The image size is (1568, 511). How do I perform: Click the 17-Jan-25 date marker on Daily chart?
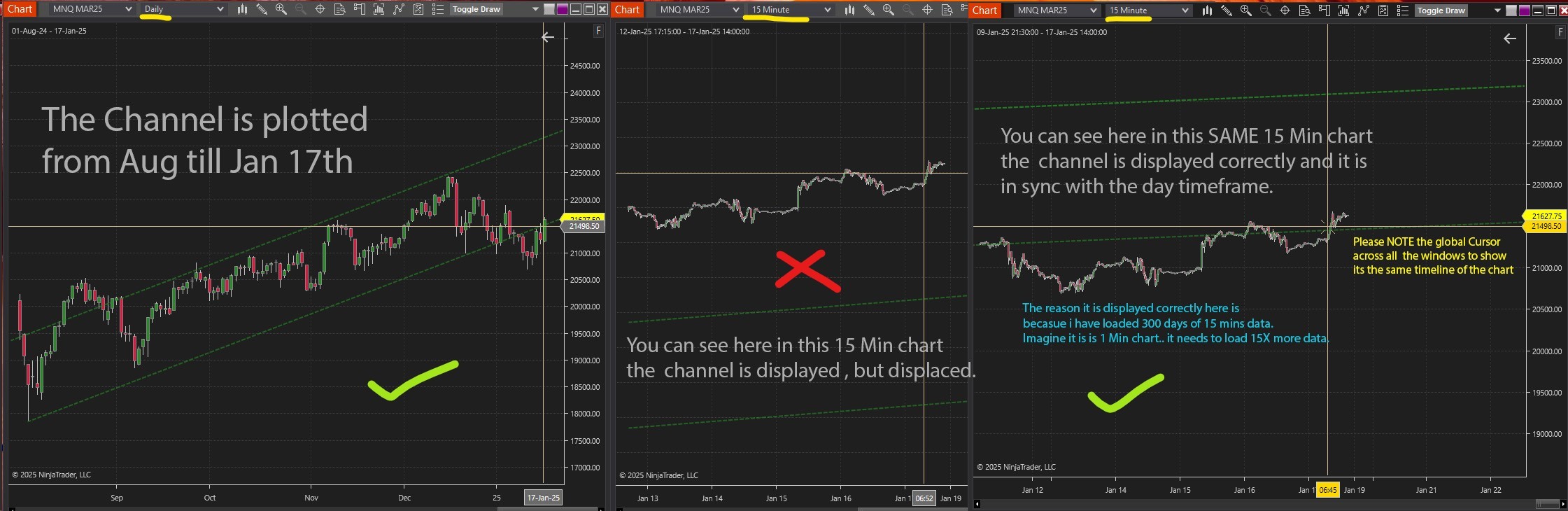coord(543,498)
